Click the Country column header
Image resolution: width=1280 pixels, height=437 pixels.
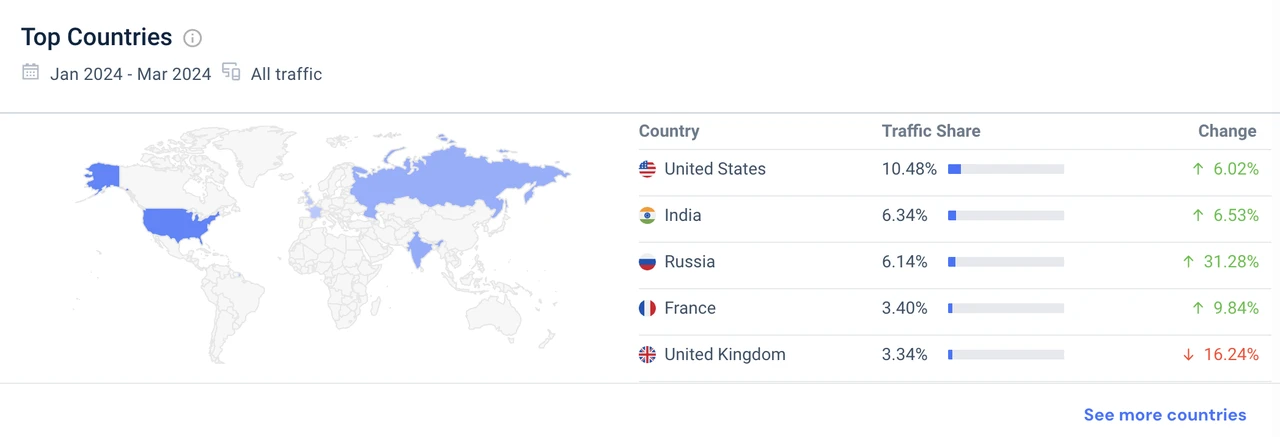668,131
